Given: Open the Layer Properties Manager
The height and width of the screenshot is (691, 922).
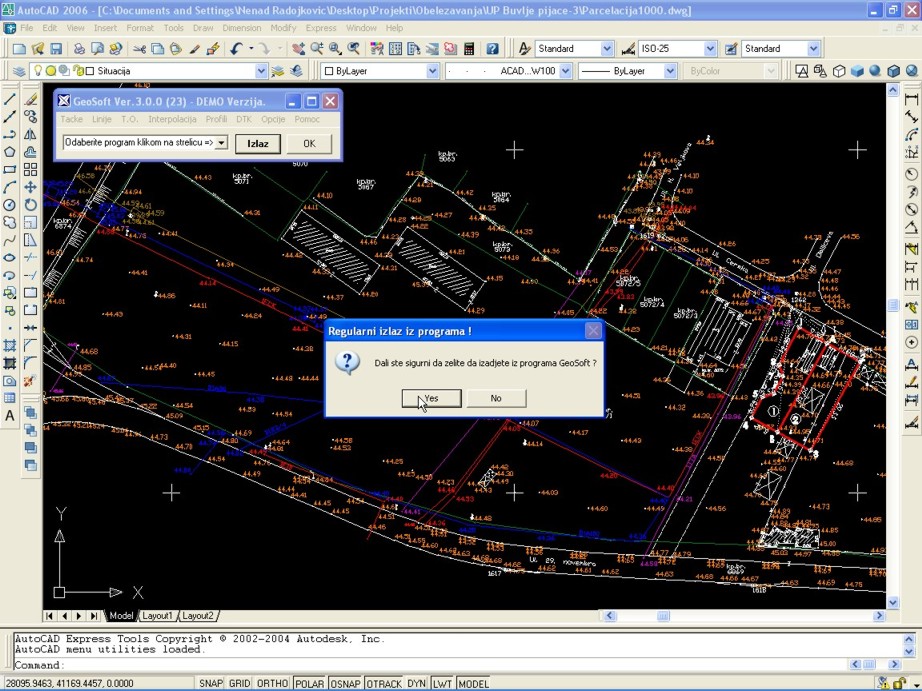Looking at the screenshot, I should (18, 71).
